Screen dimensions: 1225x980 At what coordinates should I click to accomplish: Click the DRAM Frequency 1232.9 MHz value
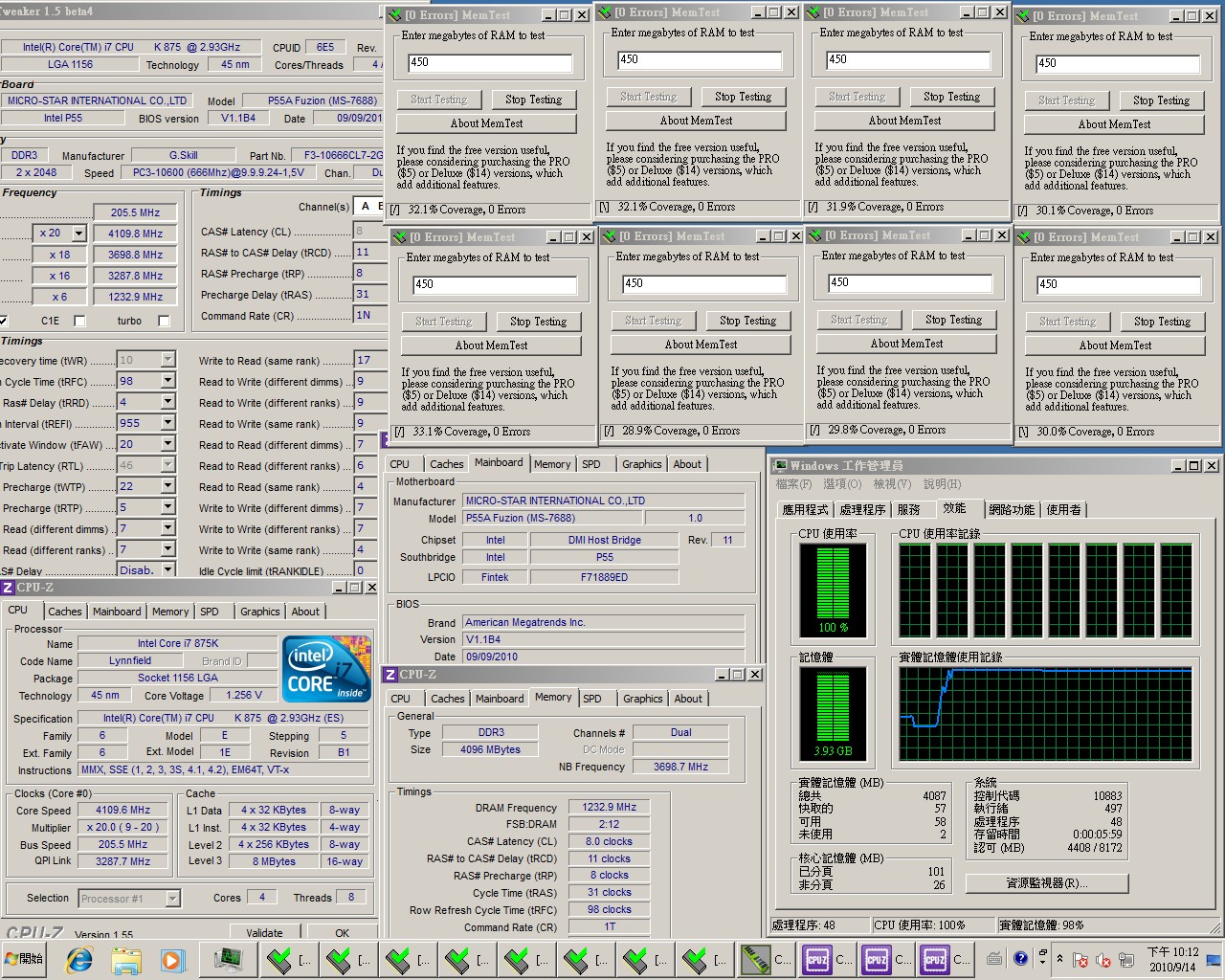[609, 808]
